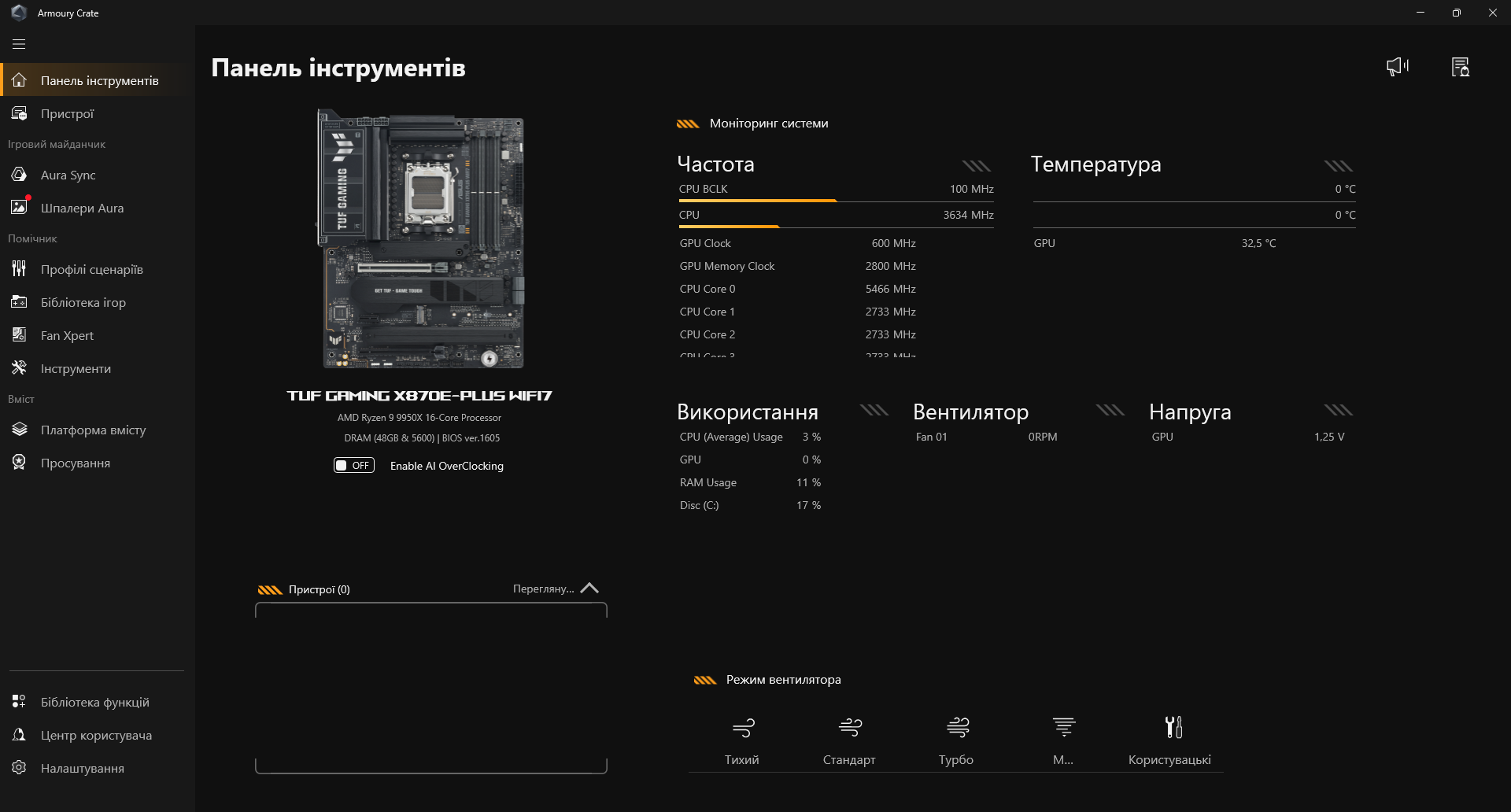This screenshot has width=1511, height=812.
Task: Click the Профілі сценаріїв sliders icon
Action: pyautogui.click(x=19, y=269)
